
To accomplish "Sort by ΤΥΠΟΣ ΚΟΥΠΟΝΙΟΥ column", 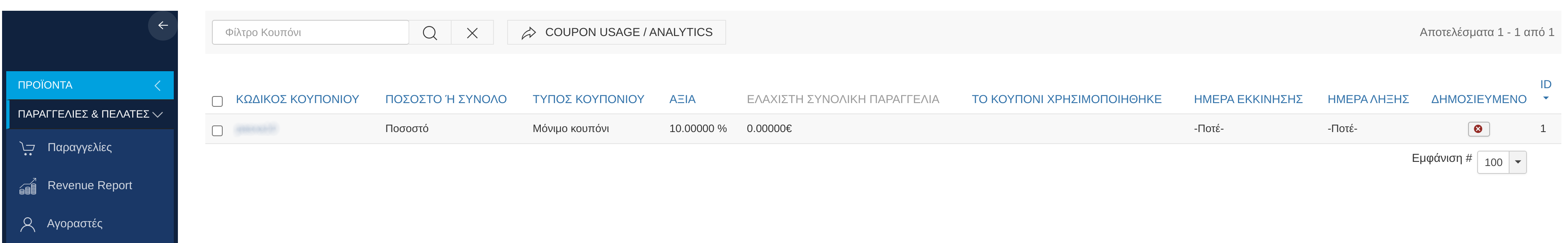I will point(588,99).
